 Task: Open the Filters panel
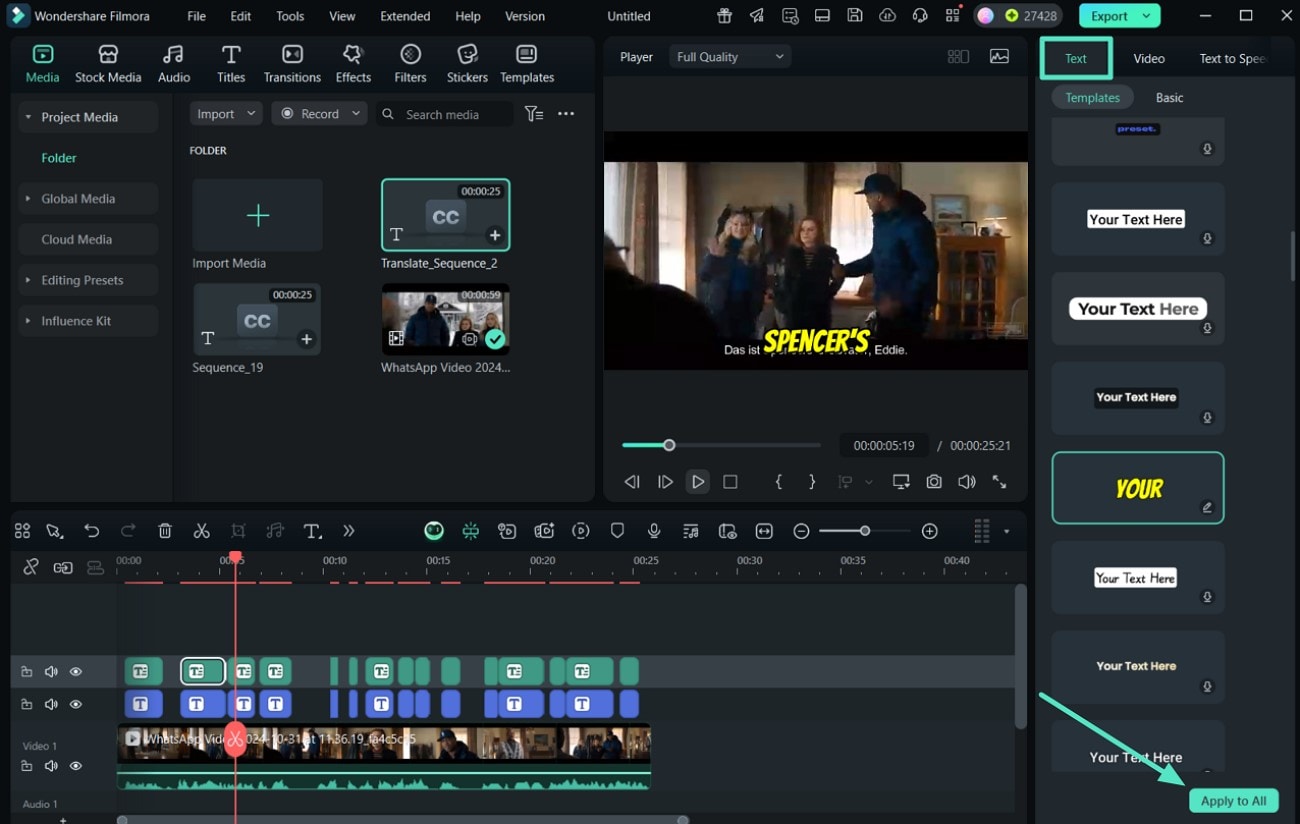pos(410,64)
